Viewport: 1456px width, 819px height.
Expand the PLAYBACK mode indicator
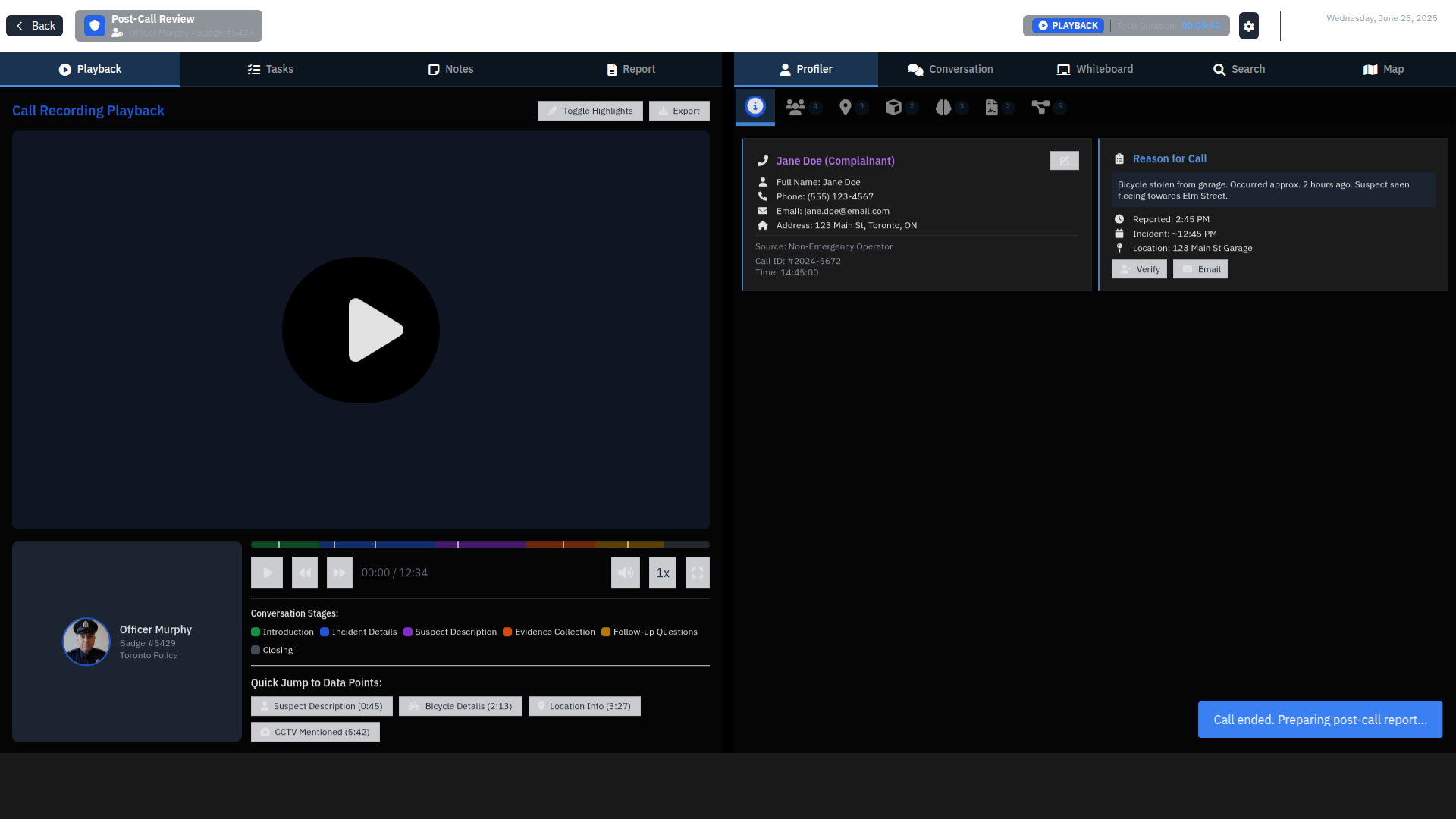[x=1067, y=25]
